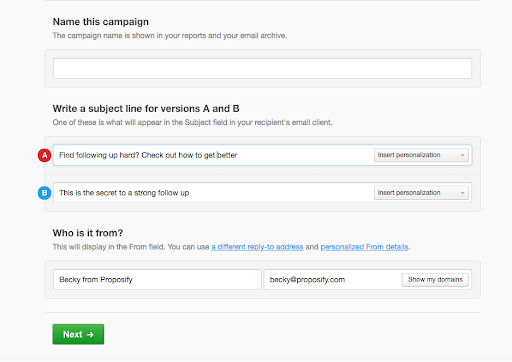Open version A's Insert personalization dropdown
Screen dimensions: 512x362
421,155
